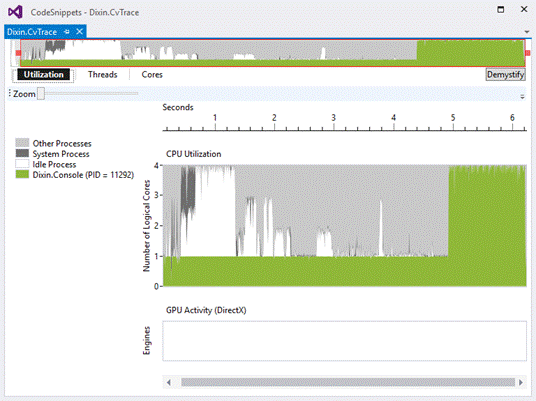The width and height of the screenshot is (536, 401).
Task: Click the Demystify button
Action: [x=505, y=75]
